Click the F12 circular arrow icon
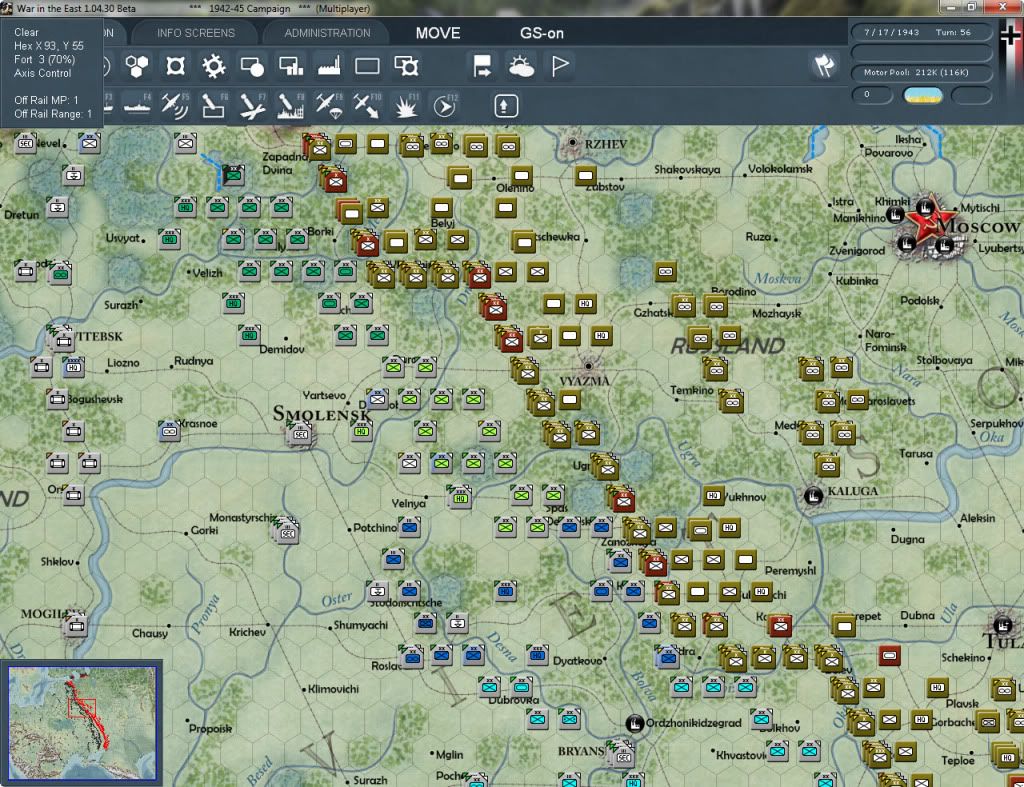Image resolution: width=1024 pixels, height=787 pixels. coord(445,106)
